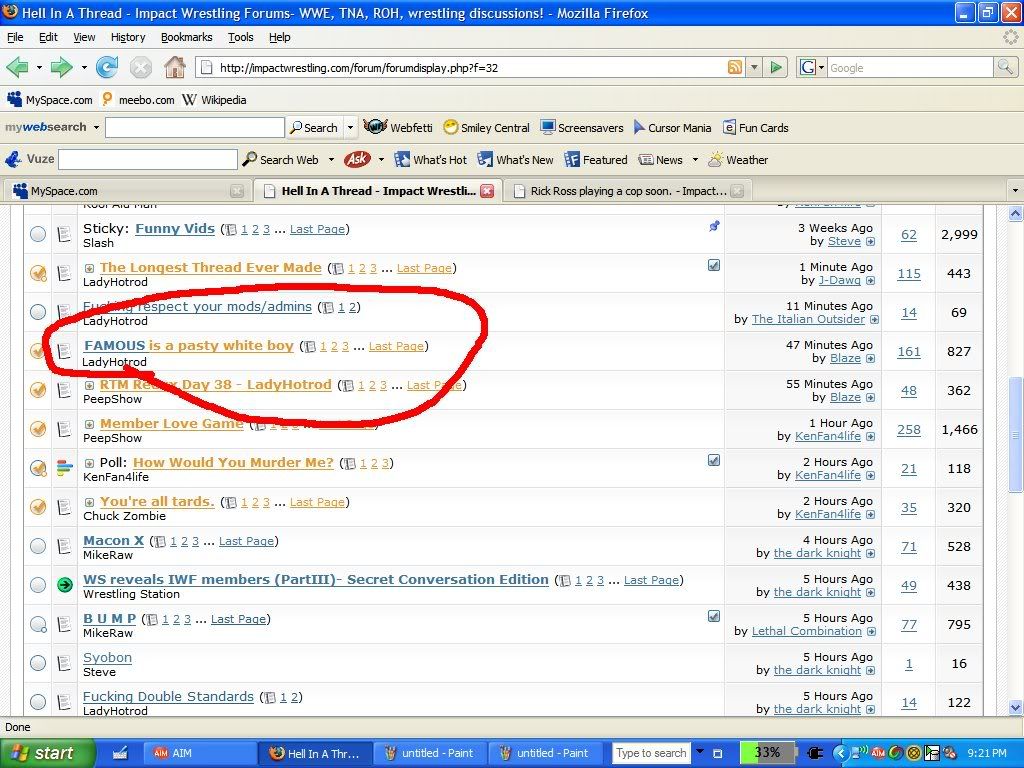
Task: Open the WS reveals IWF members thread
Action: coord(316,579)
